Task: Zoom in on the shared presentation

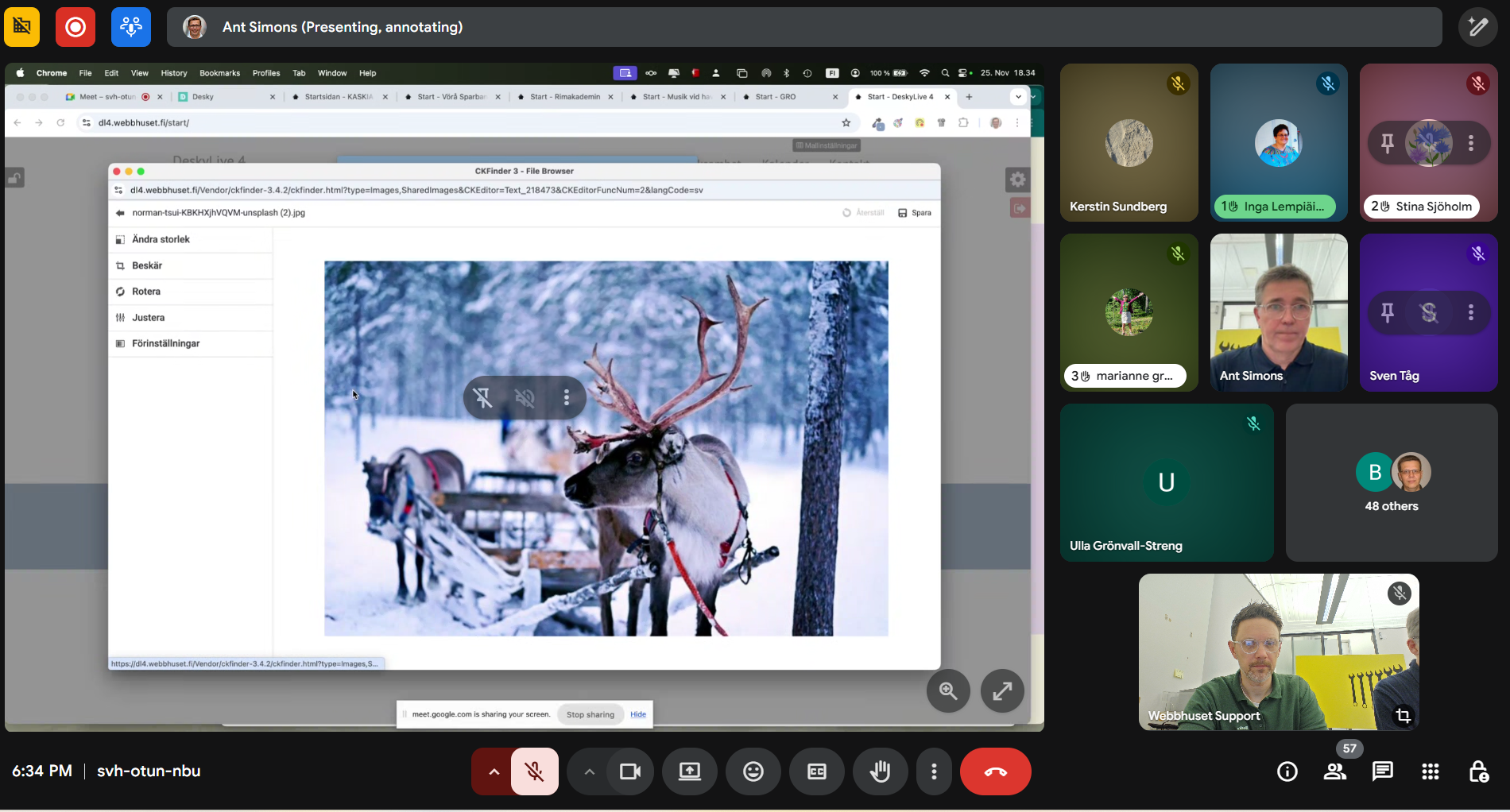Action: [948, 691]
